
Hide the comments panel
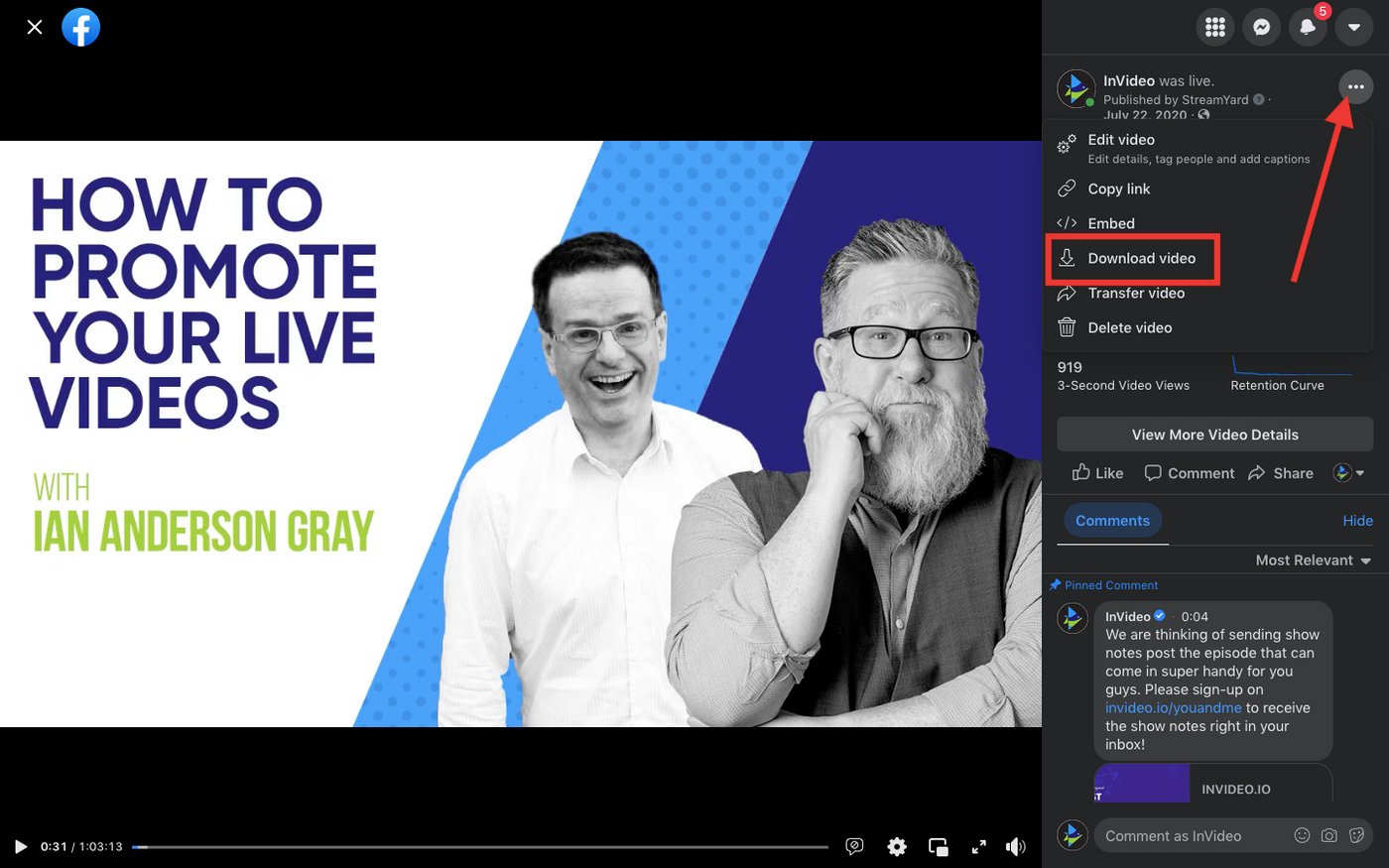click(1357, 521)
